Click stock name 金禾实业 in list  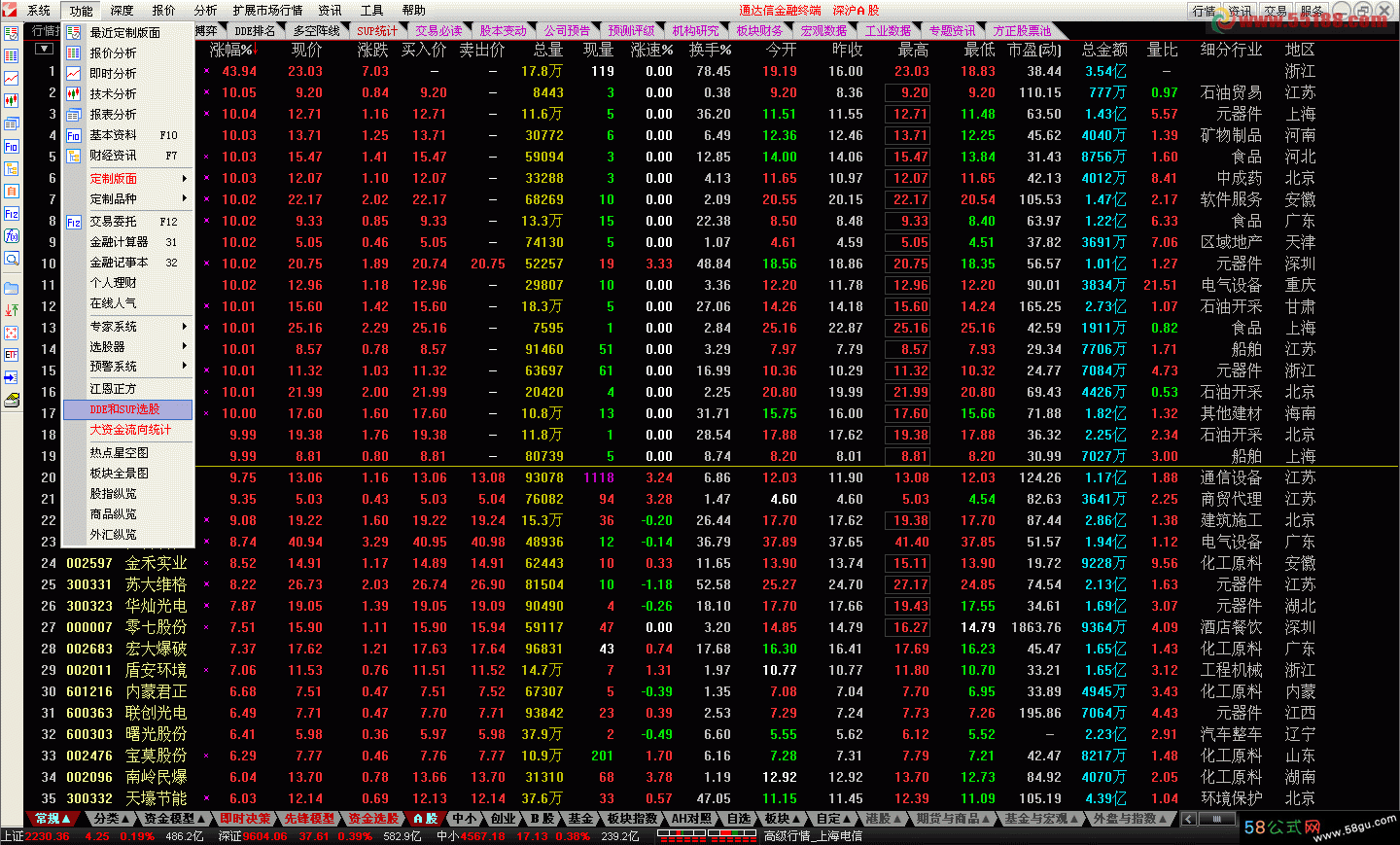point(156,563)
